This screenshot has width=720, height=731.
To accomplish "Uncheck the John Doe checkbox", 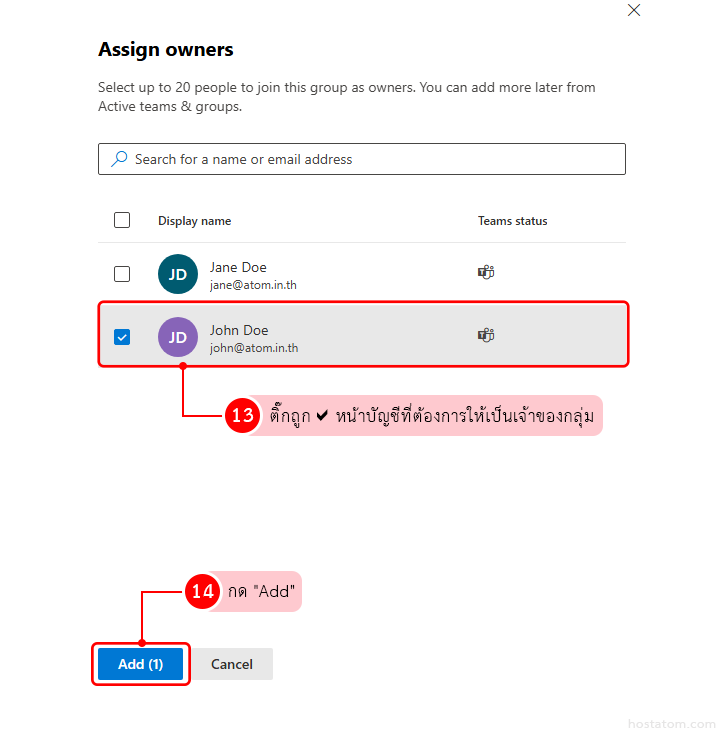I will [x=122, y=337].
